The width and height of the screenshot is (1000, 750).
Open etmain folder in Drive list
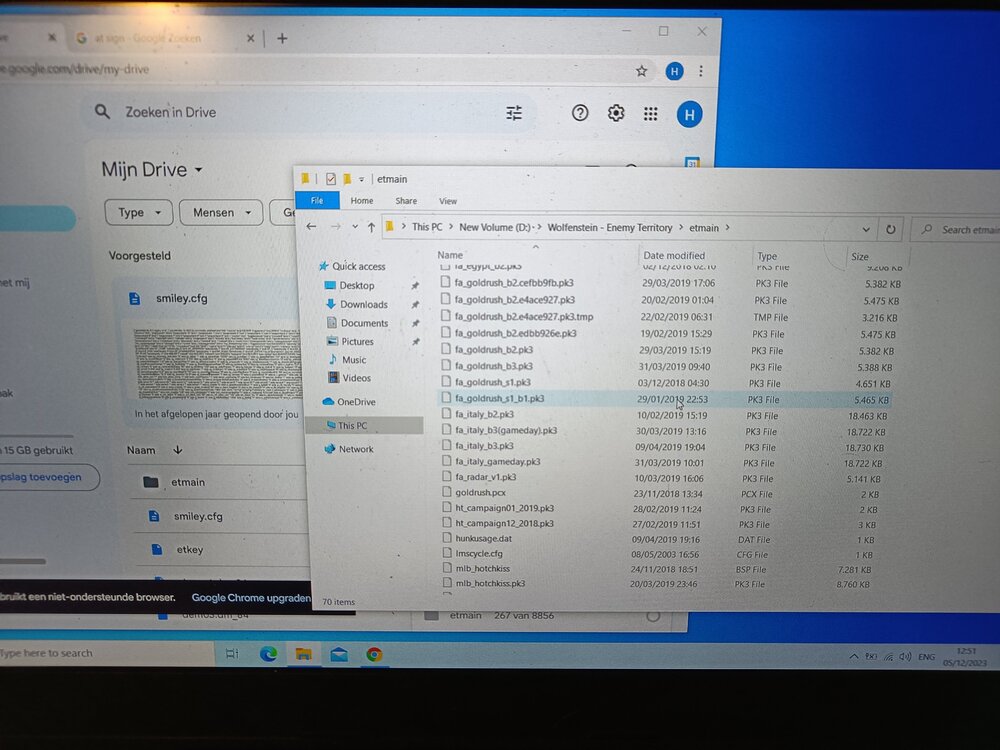pyautogui.click(x=188, y=482)
